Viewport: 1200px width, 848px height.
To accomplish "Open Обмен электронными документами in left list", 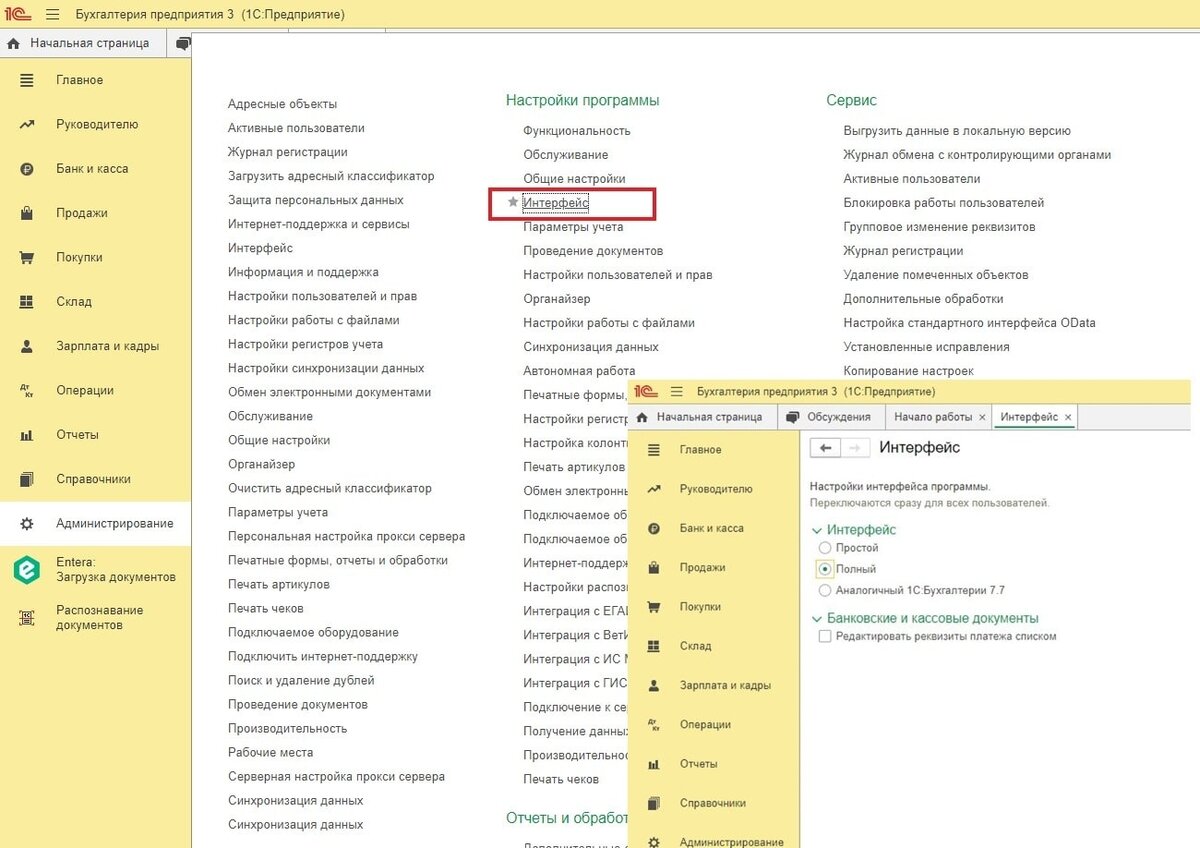I will (330, 392).
